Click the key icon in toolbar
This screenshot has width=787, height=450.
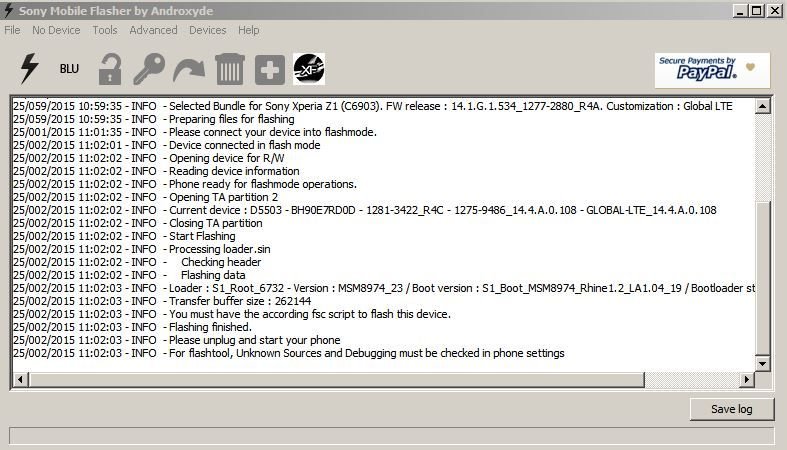click(x=149, y=69)
